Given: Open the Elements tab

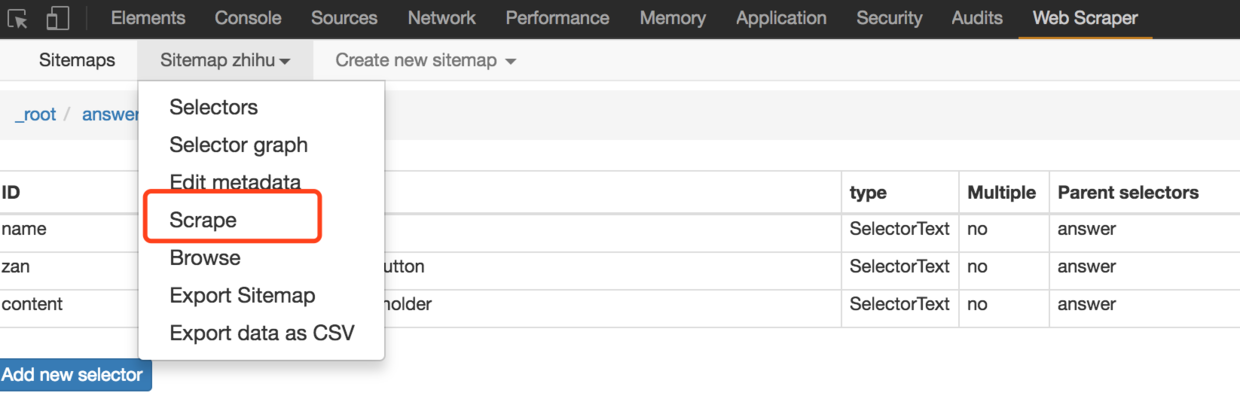Looking at the screenshot, I should [148, 18].
